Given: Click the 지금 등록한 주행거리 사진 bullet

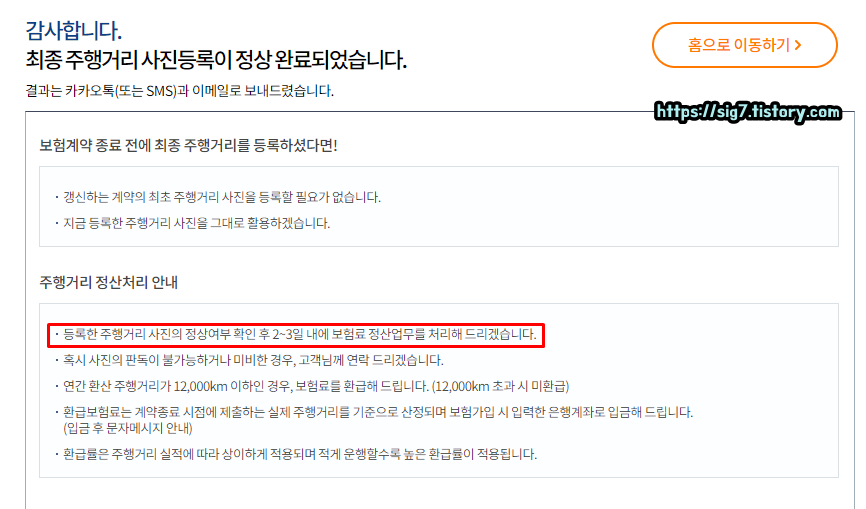Looking at the screenshot, I should click(x=192, y=223).
